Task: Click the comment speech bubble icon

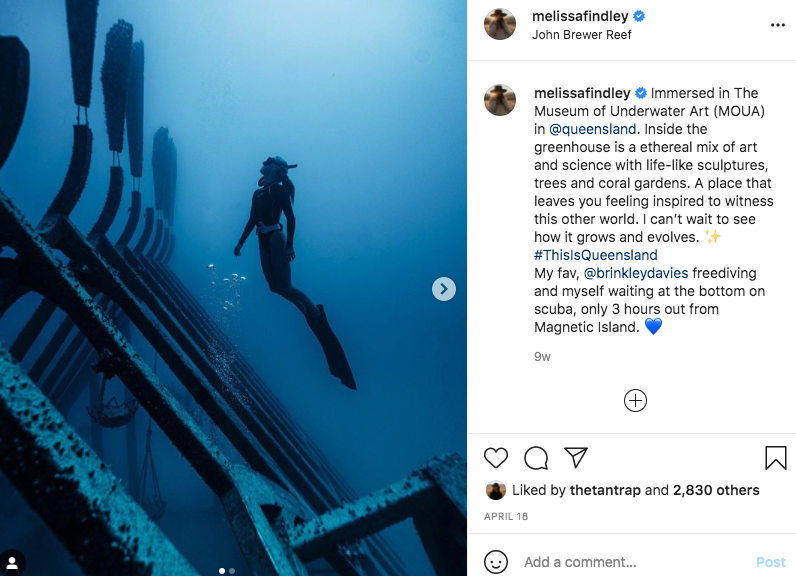Action: pyautogui.click(x=536, y=458)
